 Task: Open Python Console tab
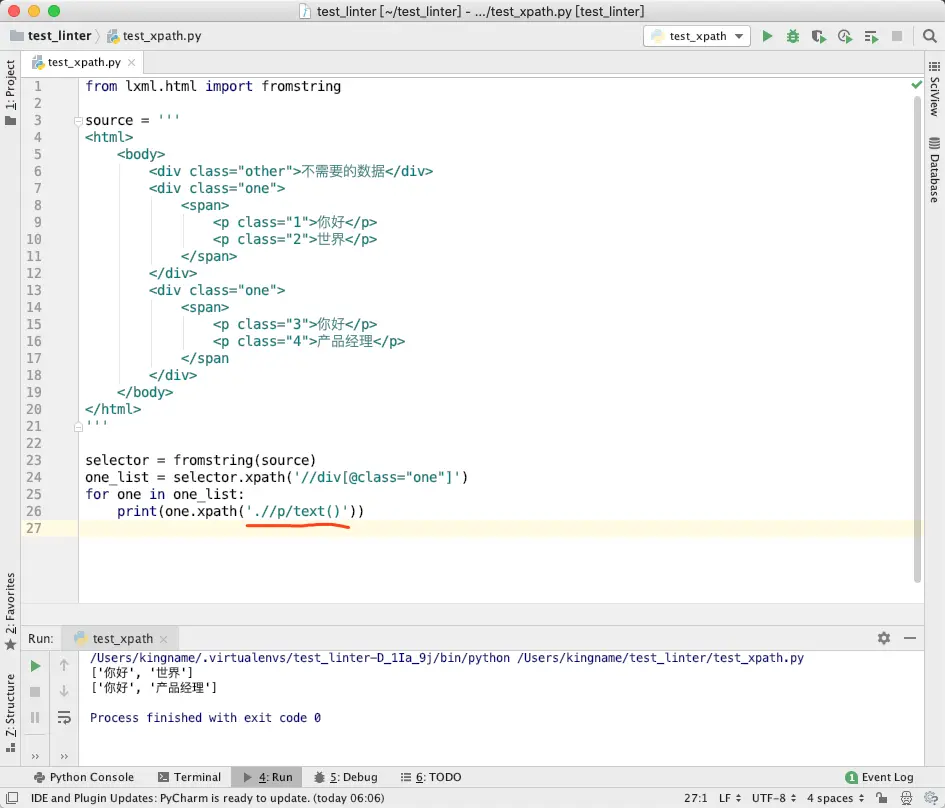[84, 777]
